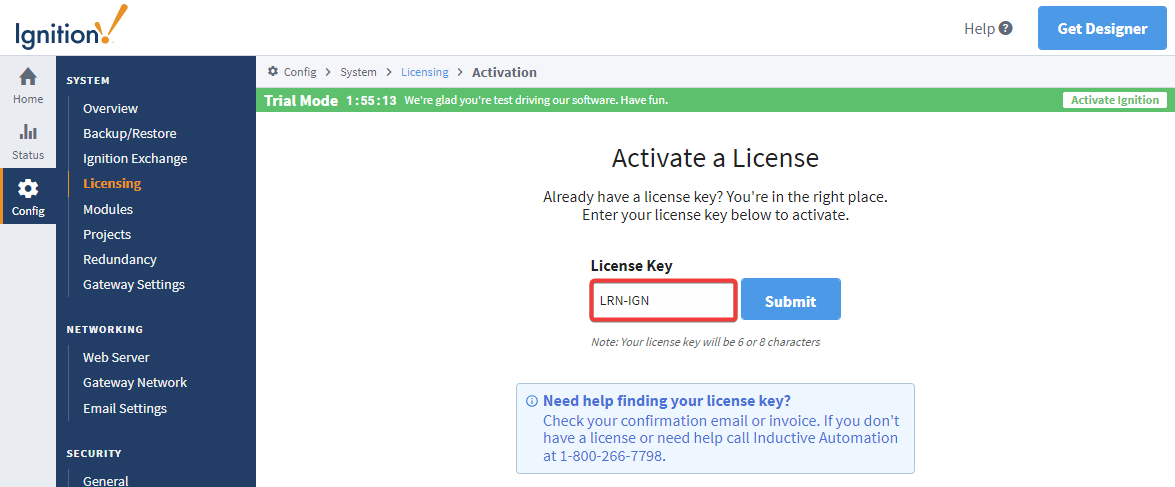Open Modules settings
The image size is (1175, 487).
pos(108,209)
